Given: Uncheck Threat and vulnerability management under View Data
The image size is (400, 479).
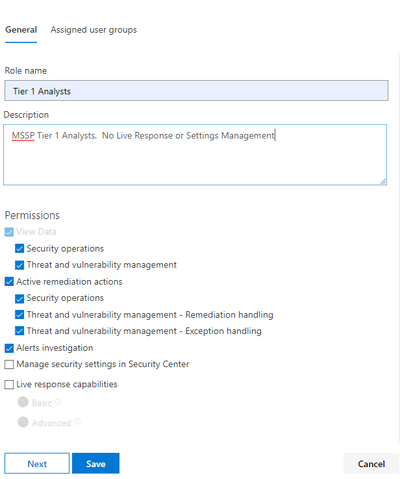Looking at the screenshot, I should coord(19,265).
